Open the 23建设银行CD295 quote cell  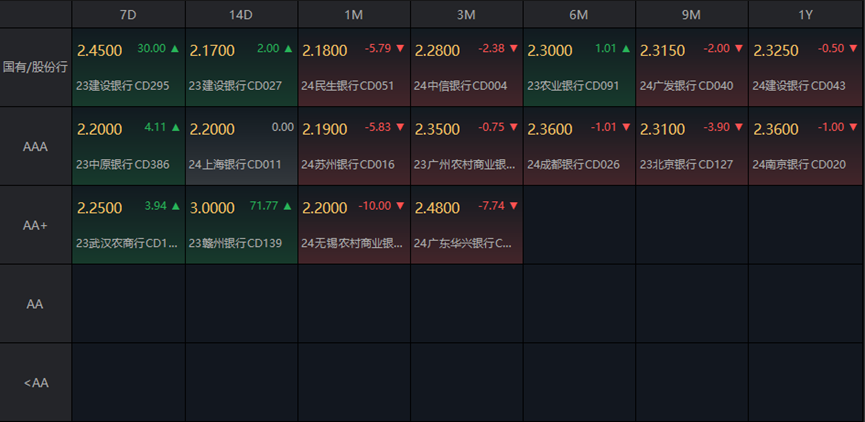[x=129, y=67]
